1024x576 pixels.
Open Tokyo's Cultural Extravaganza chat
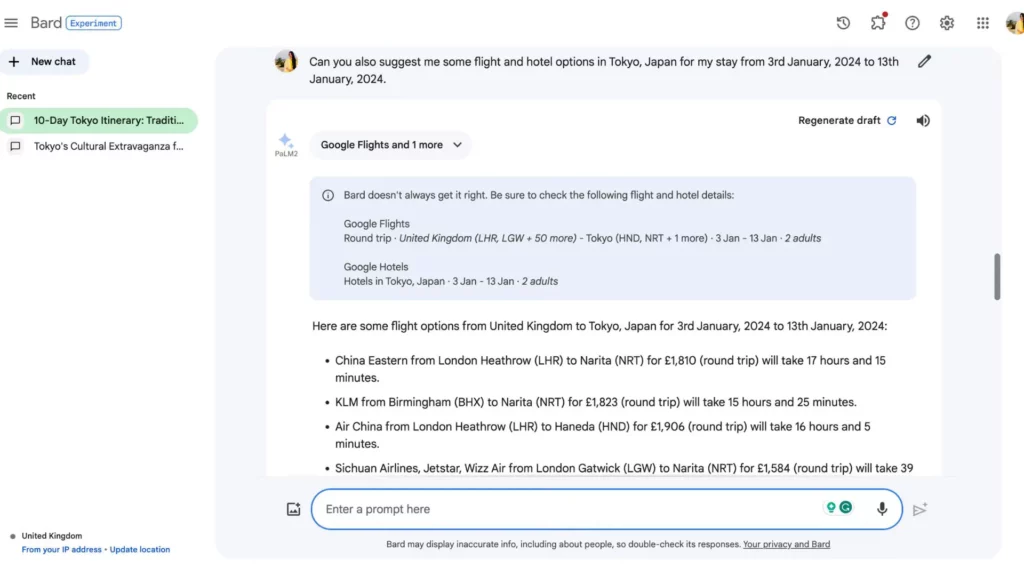coord(108,146)
